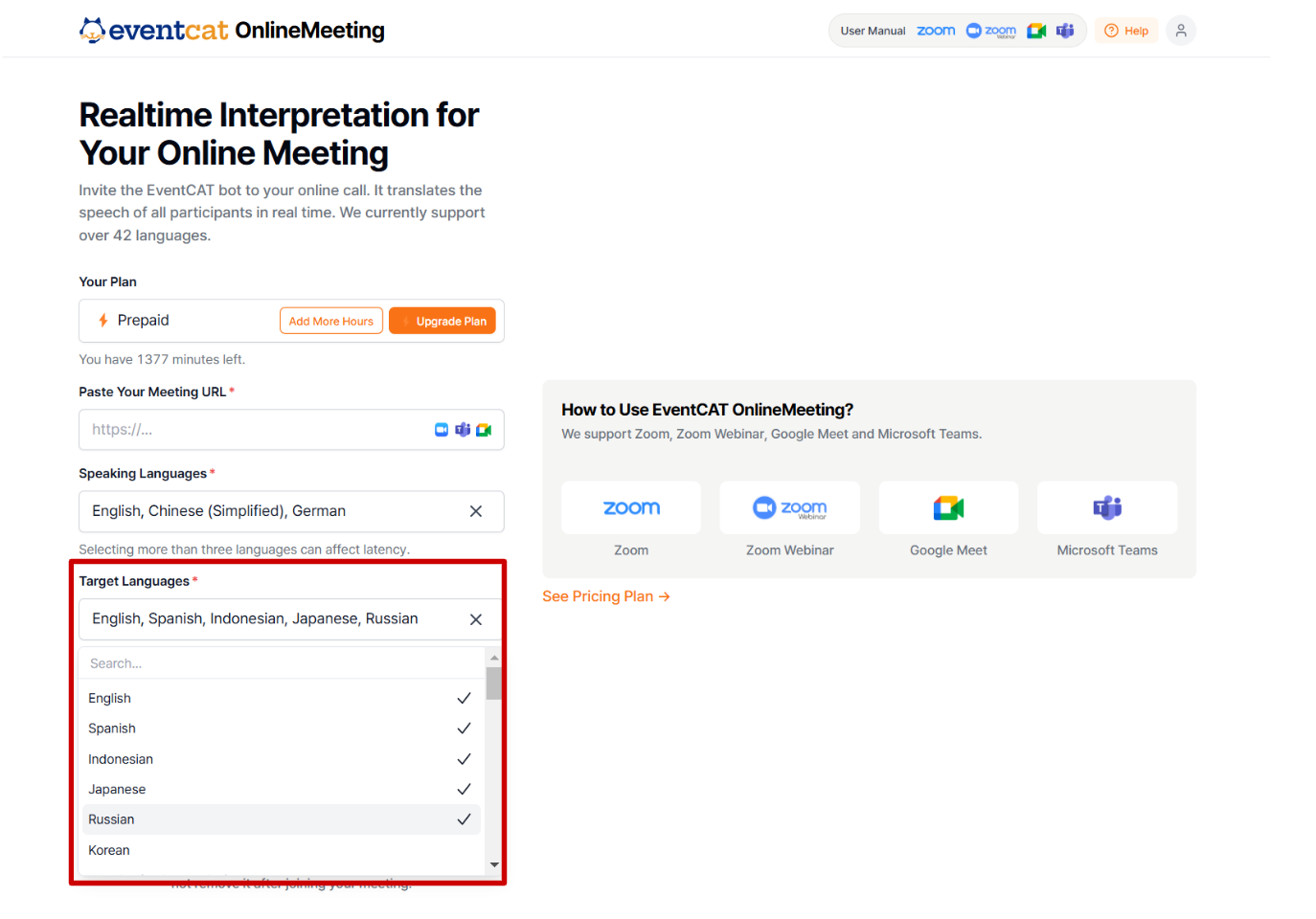Click the How to Use EventCAT OnlineMeeting heading
1316x919 pixels.
tap(707, 410)
